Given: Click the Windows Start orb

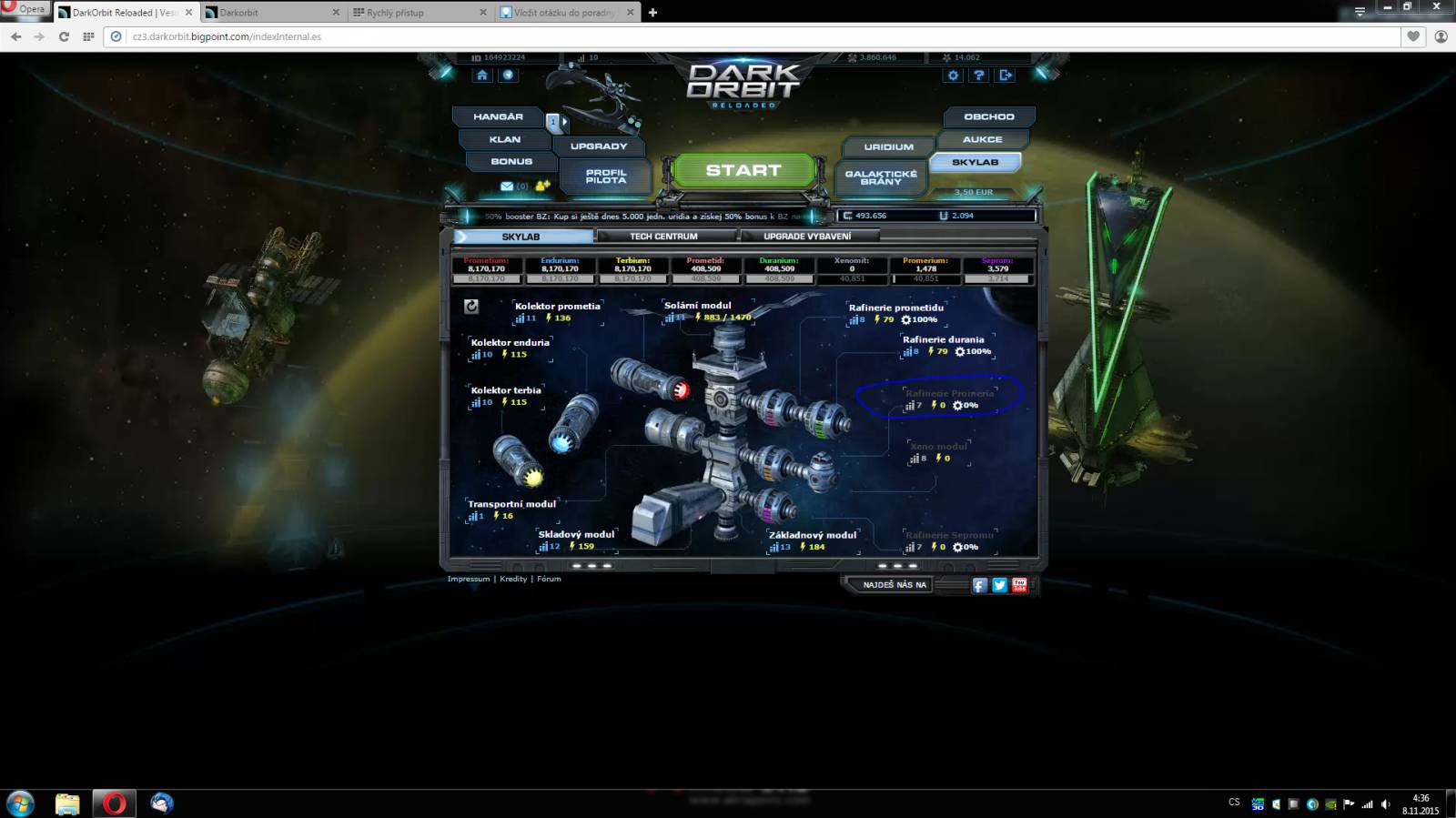Looking at the screenshot, I should (20, 803).
